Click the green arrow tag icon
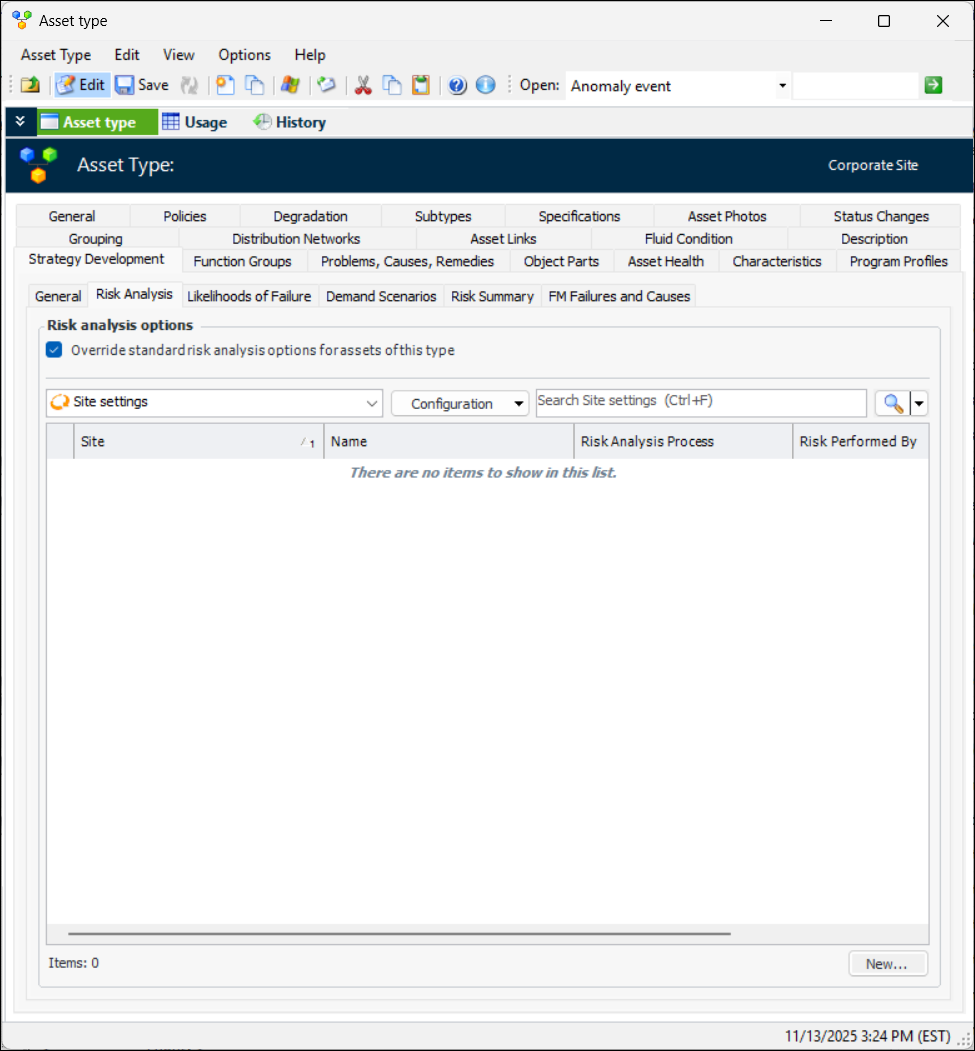 pos(326,85)
